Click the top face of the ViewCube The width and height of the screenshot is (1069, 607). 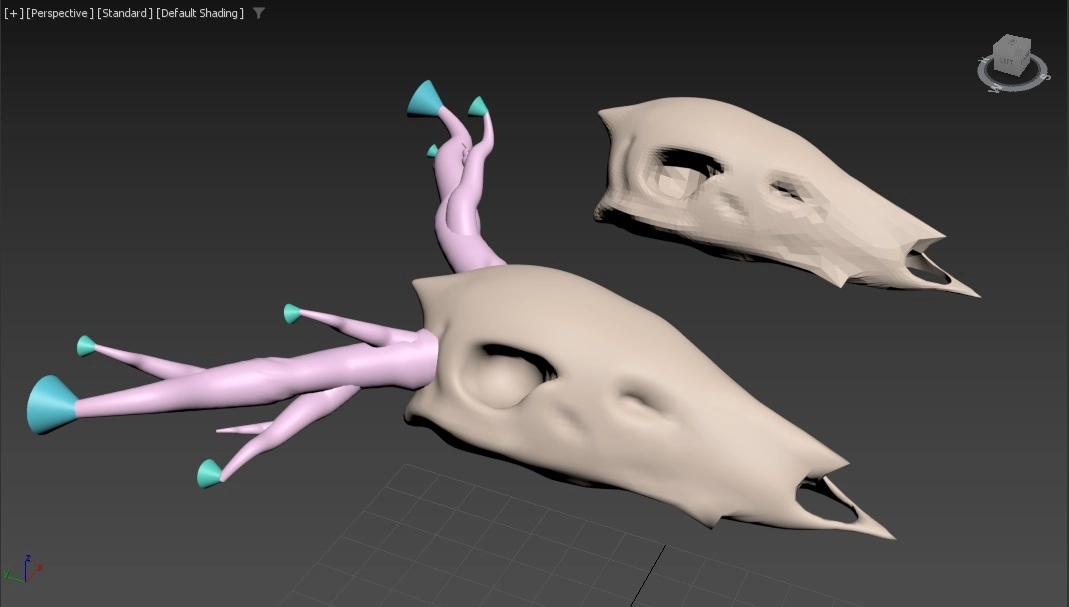(x=1014, y=43)
